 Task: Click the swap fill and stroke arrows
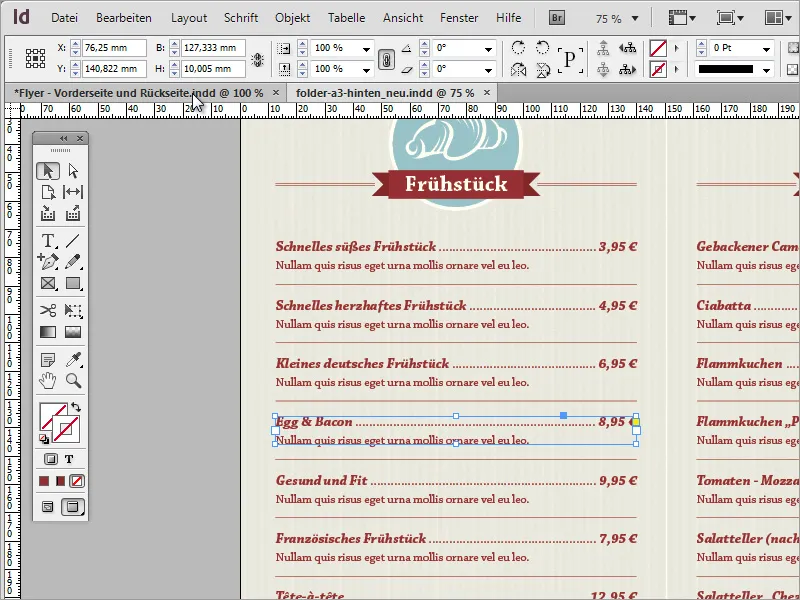click(76, 407)
